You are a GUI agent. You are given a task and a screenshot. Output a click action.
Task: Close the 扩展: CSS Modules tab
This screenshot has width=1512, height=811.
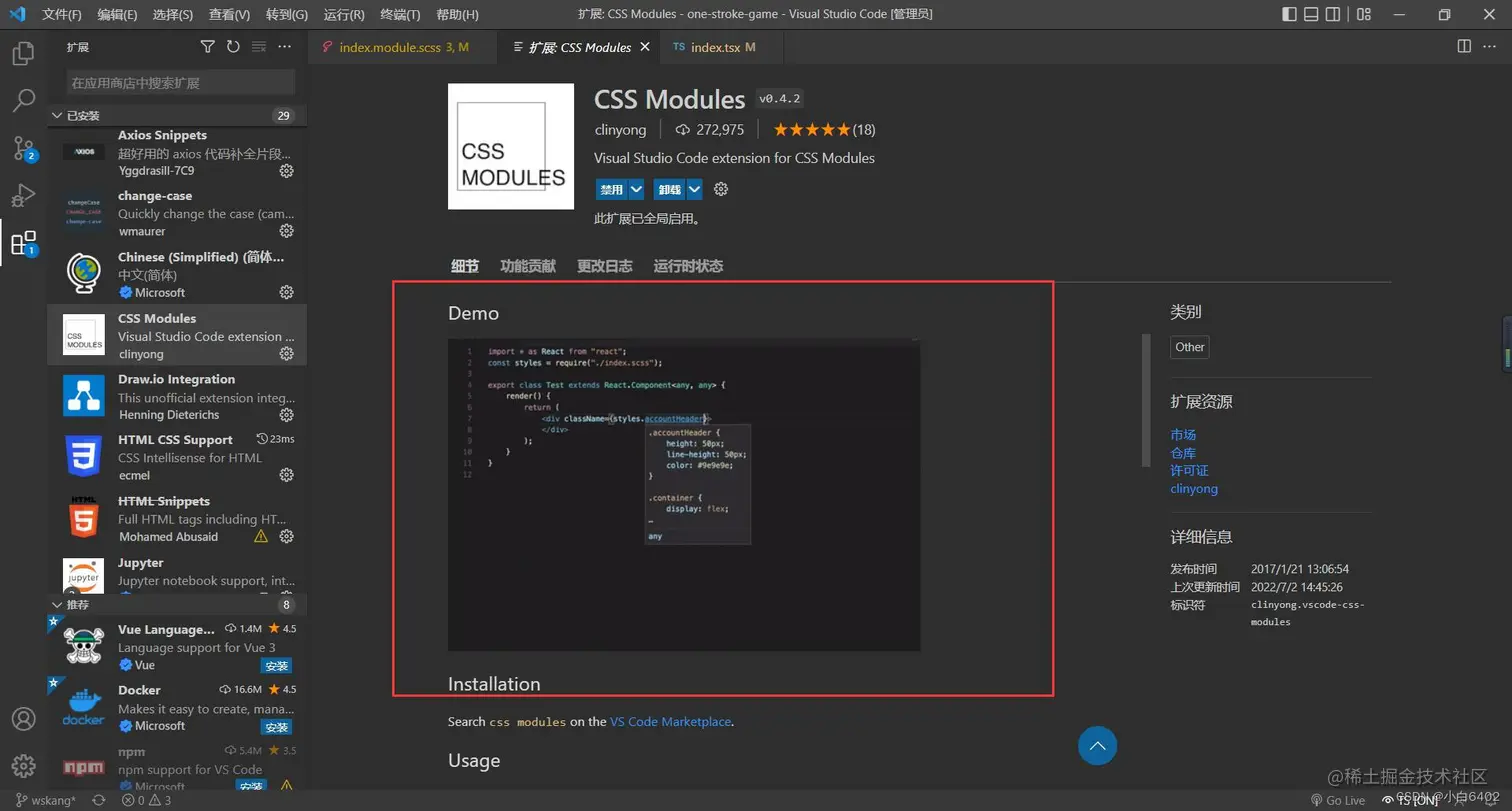pos(644,47)
